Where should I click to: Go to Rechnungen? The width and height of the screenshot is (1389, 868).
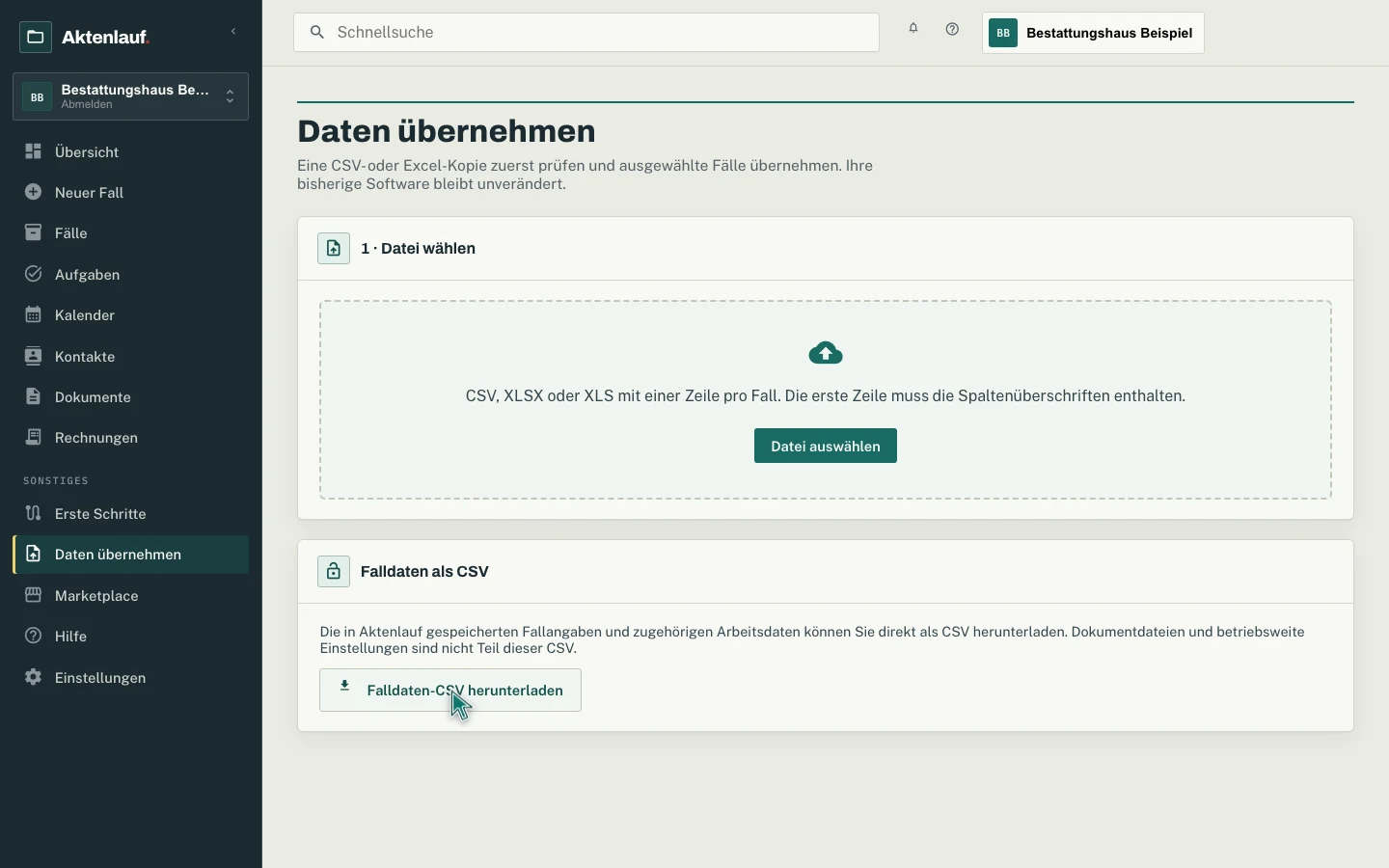pos(130,437)
